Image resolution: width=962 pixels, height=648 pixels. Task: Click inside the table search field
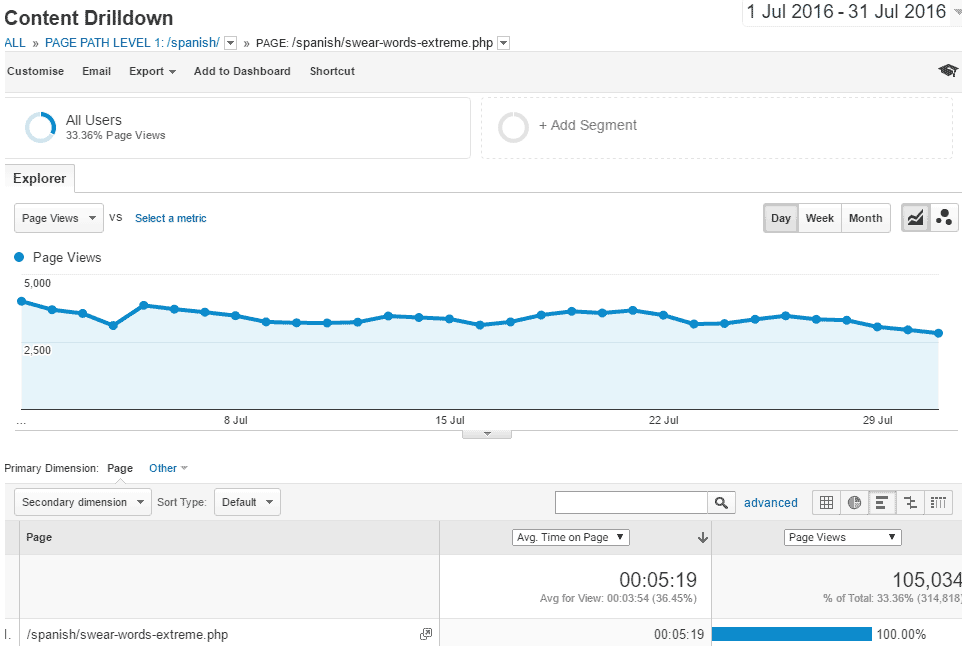631,502
